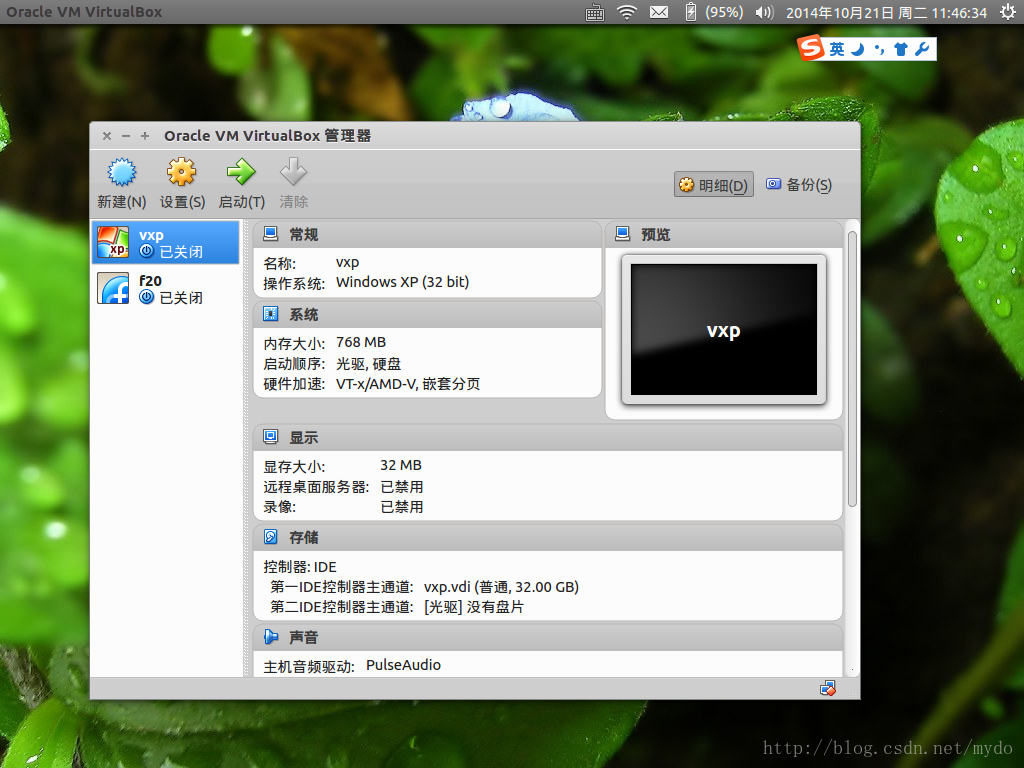Switch to Details (明细) view

coord(714,185)
